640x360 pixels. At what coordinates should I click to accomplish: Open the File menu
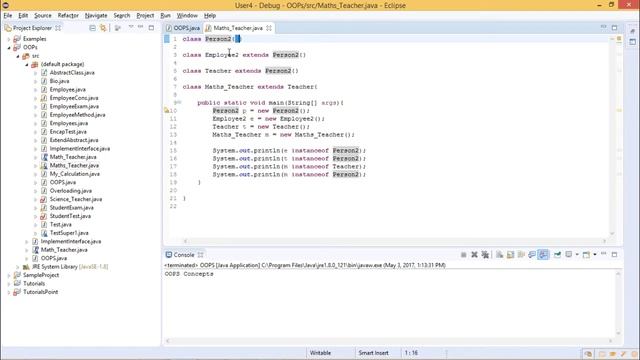(x=8, y=16)
